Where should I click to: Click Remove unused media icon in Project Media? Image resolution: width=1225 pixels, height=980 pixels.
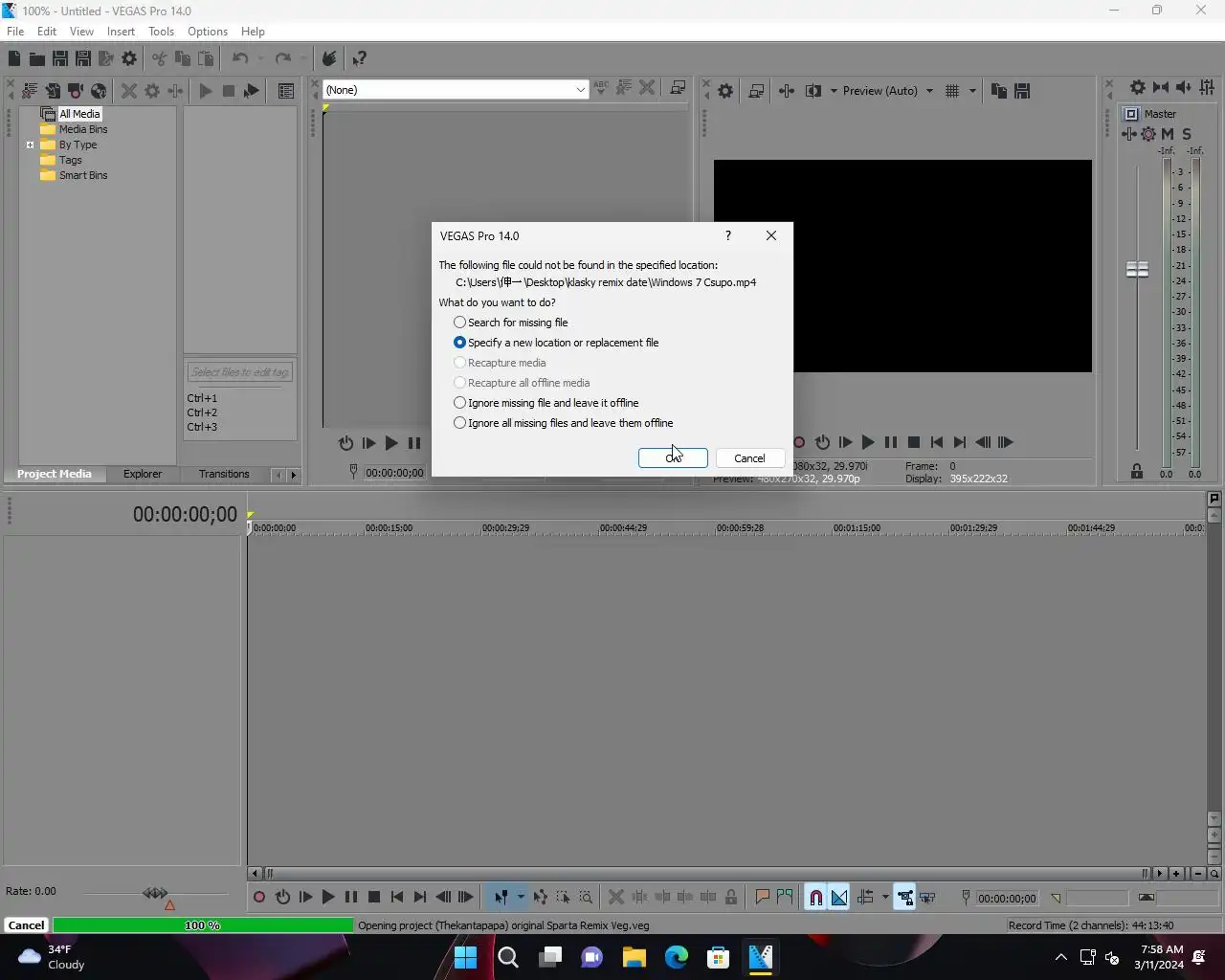click(30, 91)
